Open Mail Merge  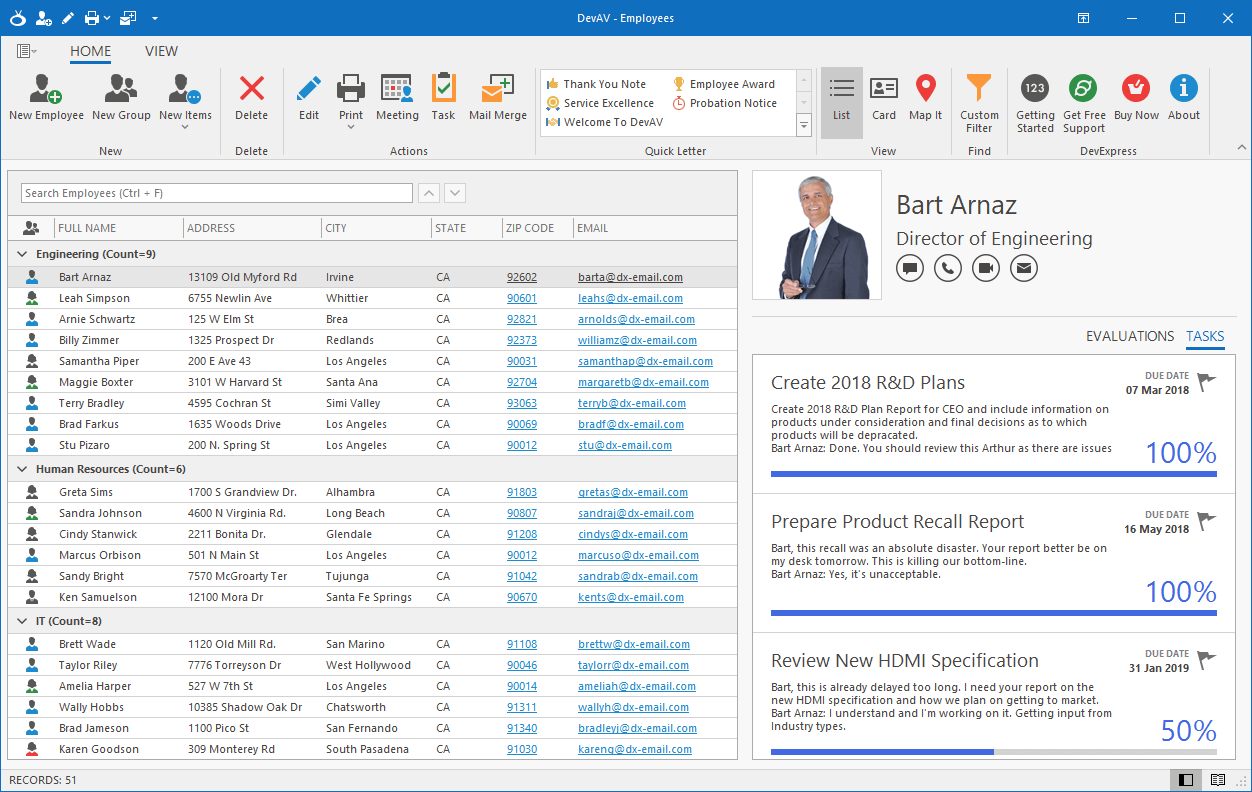click(x=497, y=98)
